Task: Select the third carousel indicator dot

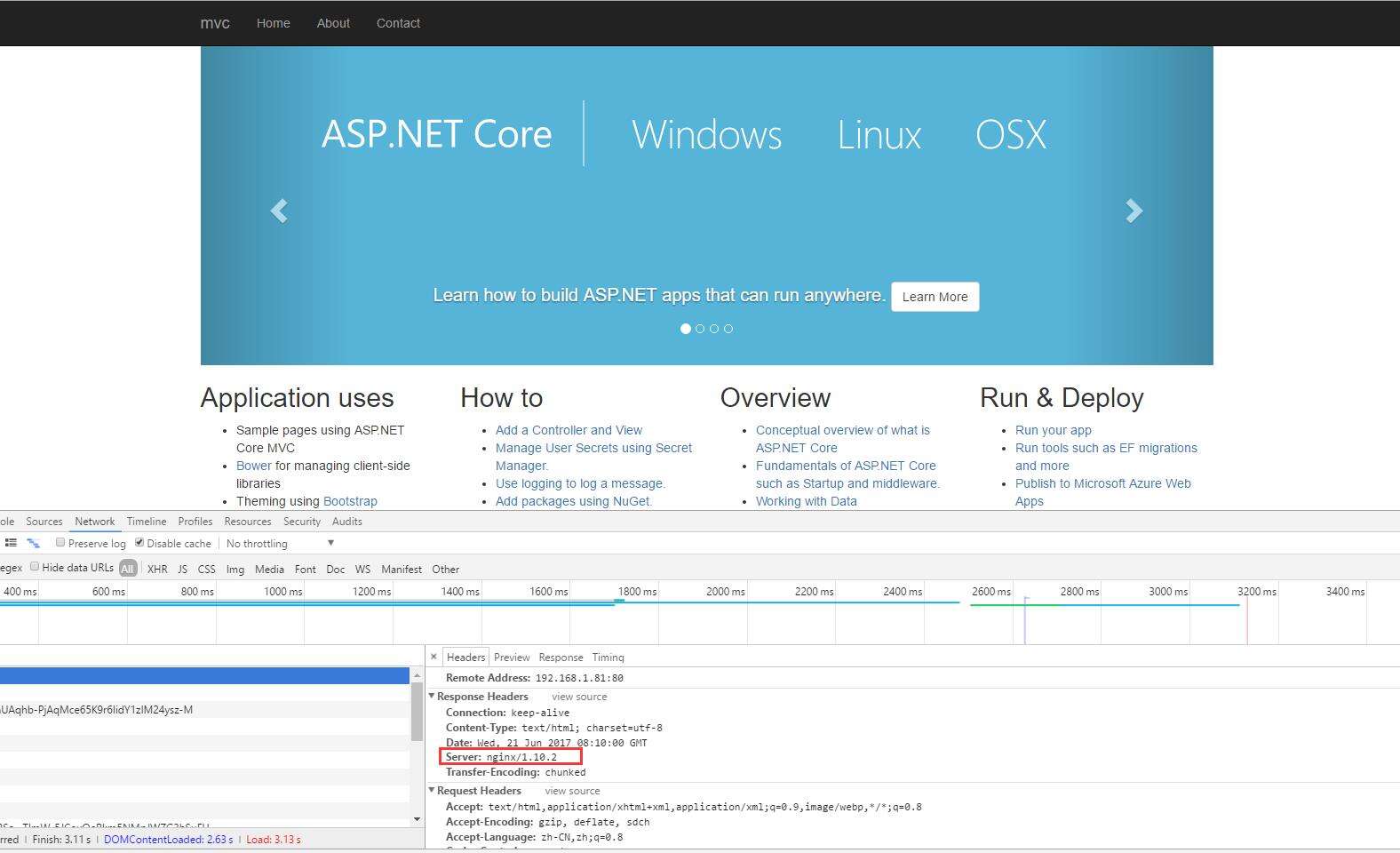Action: (x=714, y=329)
